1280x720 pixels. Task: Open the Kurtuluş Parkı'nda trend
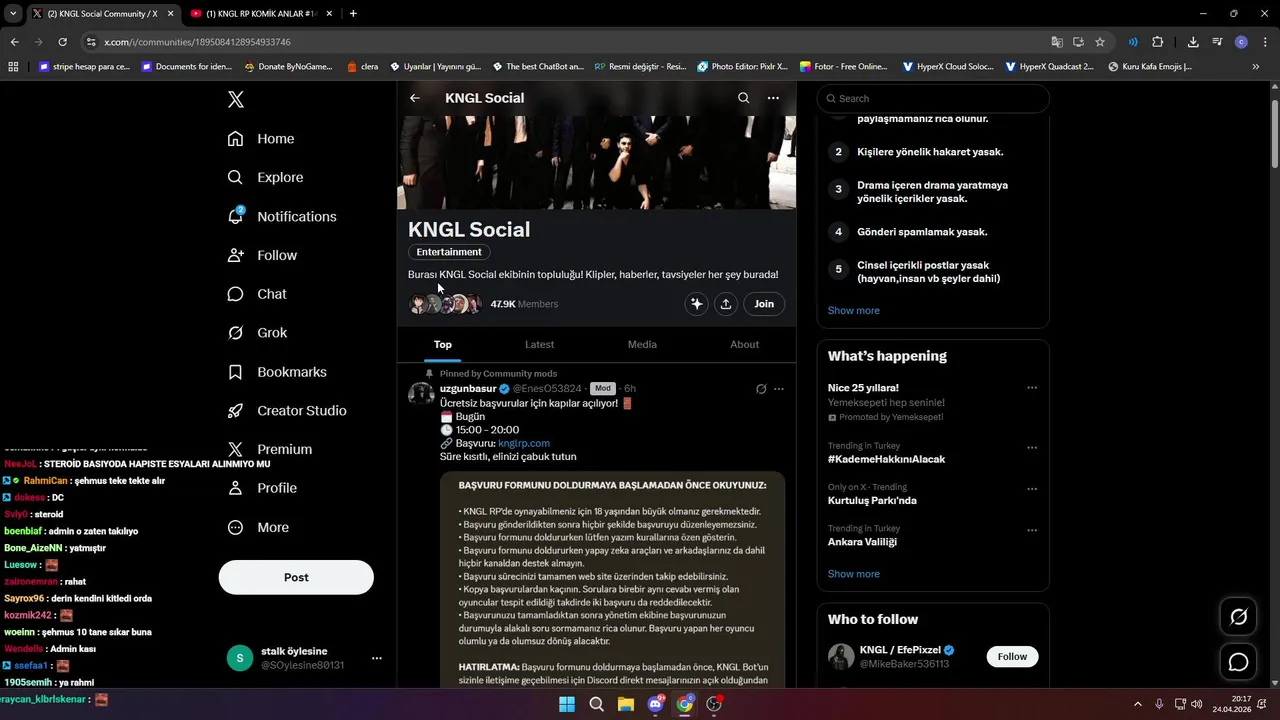pos(872,500)
